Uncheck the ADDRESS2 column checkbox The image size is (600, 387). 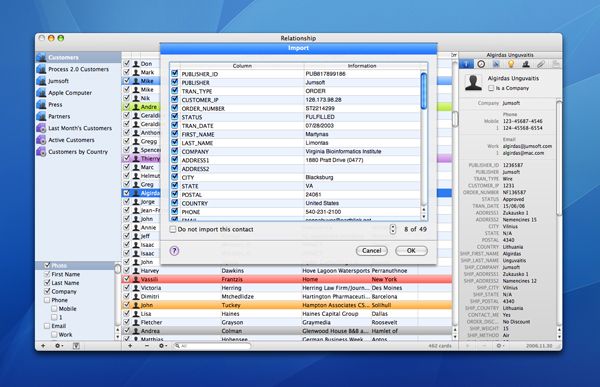click(175, 168)
